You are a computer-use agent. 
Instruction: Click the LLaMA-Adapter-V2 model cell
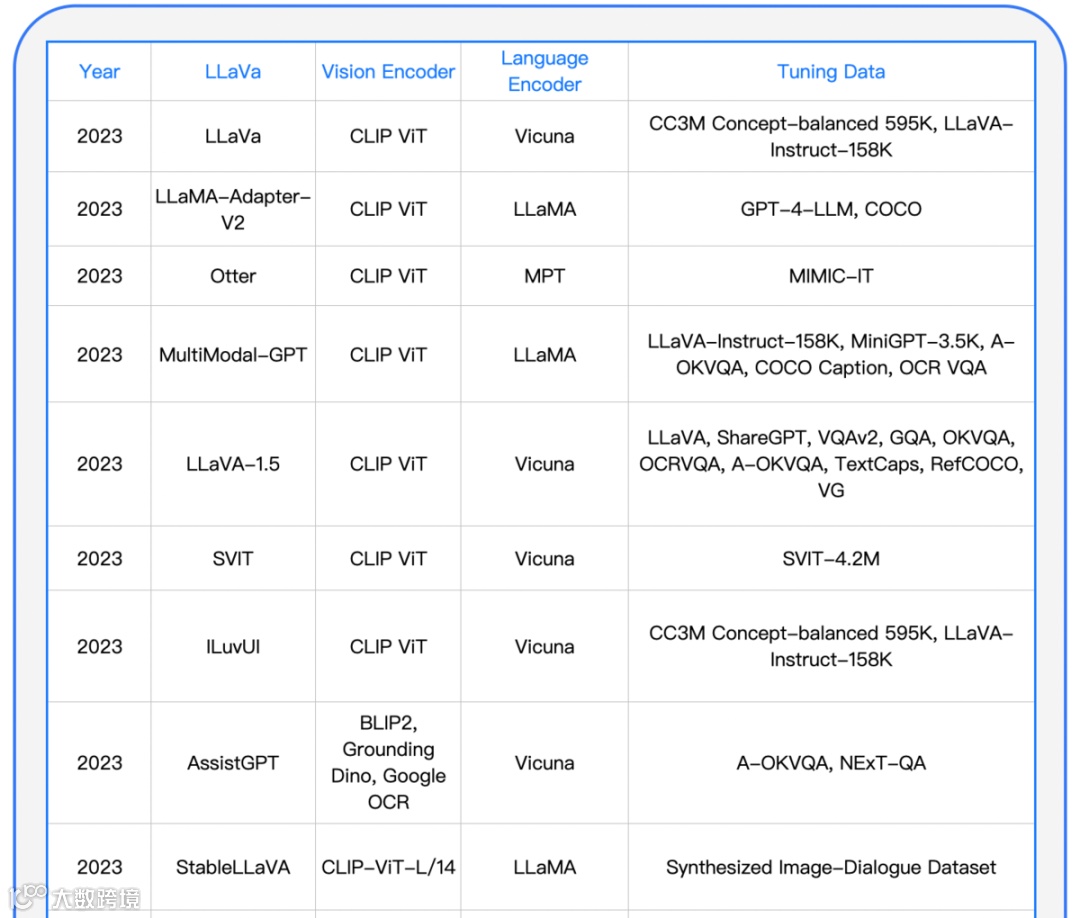(233, 209)
